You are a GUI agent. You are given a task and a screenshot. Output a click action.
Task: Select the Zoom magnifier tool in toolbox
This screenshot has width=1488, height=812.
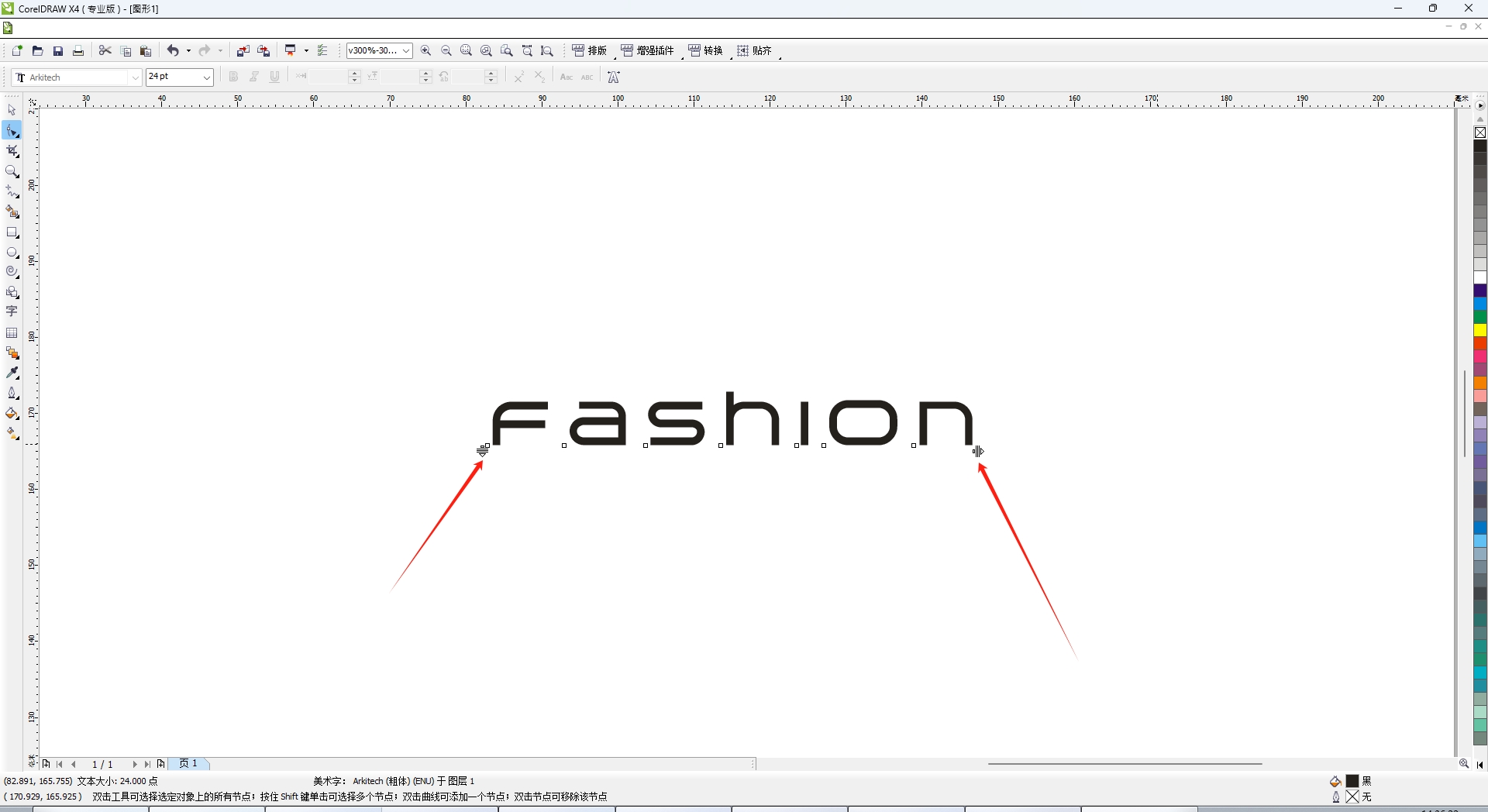(12, 171)
